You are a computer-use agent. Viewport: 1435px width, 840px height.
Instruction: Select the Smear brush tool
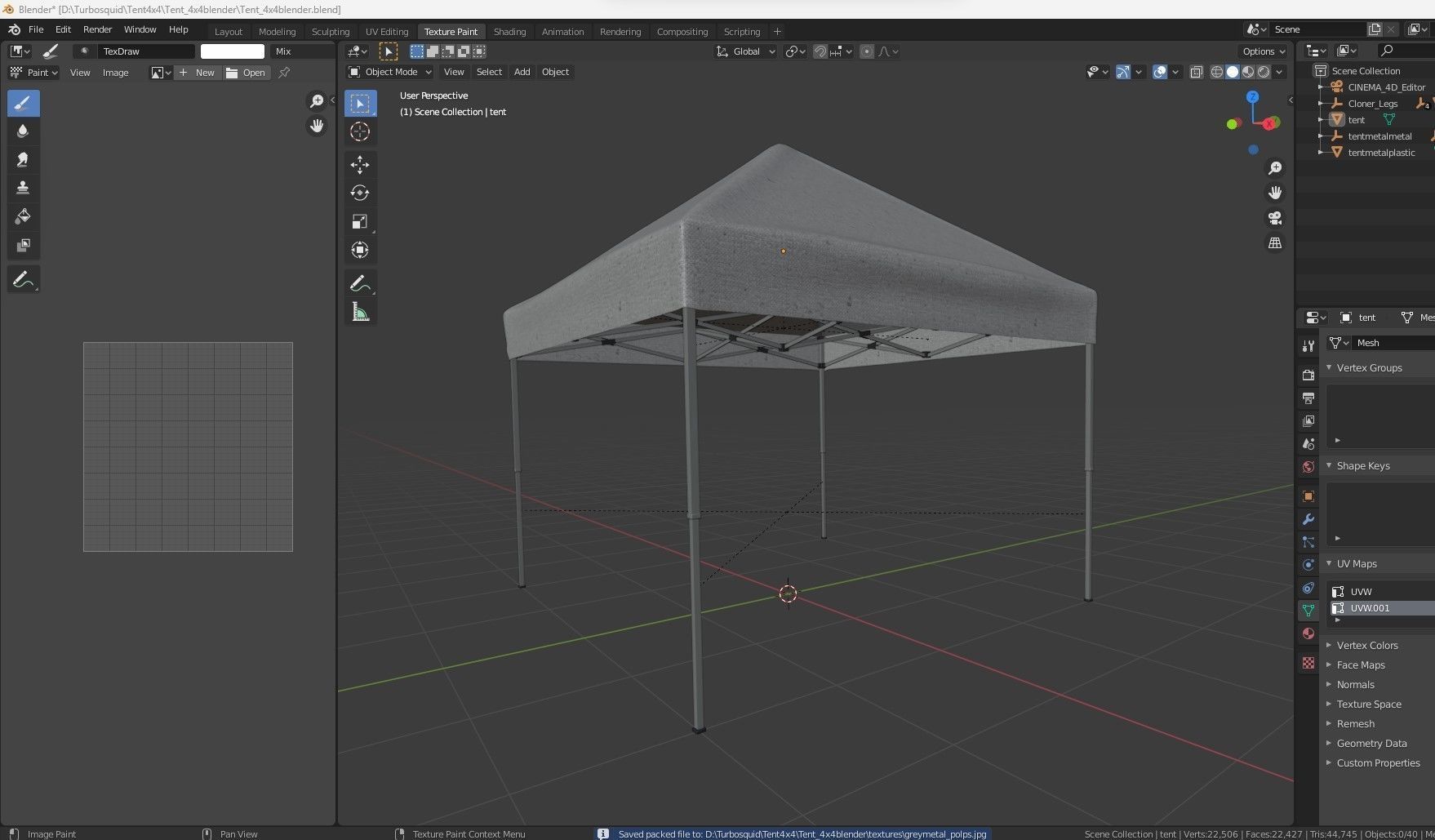[23, 160]
